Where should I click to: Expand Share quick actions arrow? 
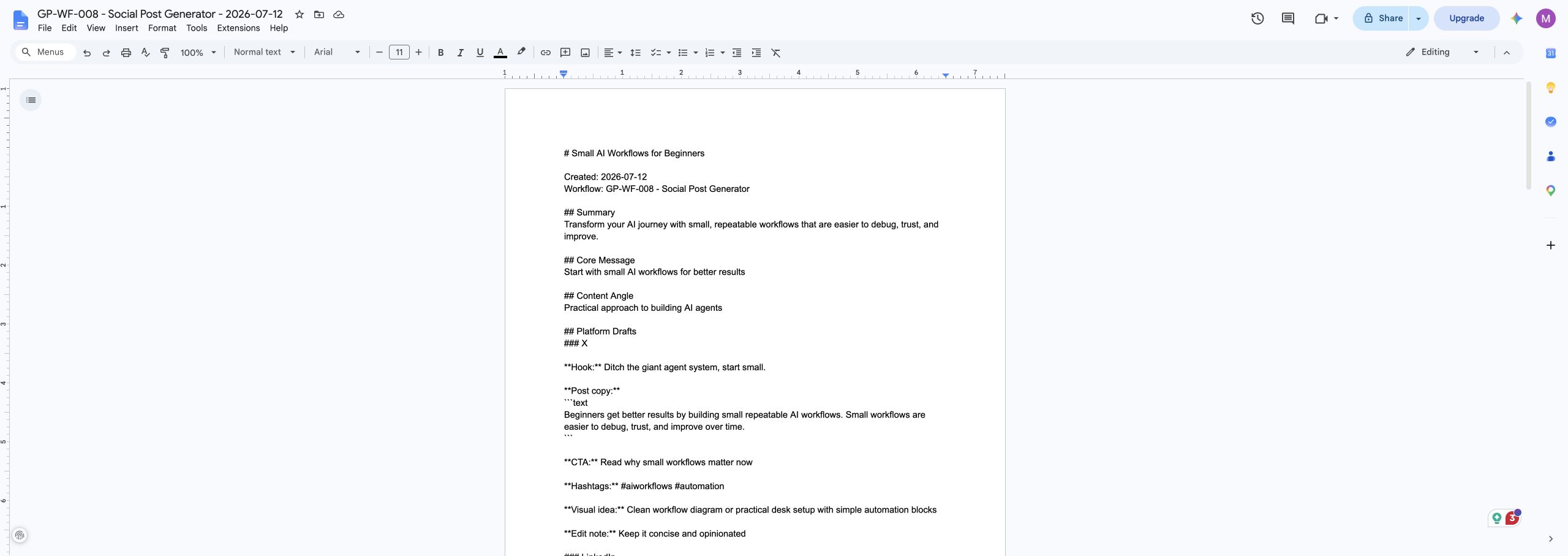pyautogui.click(x=1419, y=18)
